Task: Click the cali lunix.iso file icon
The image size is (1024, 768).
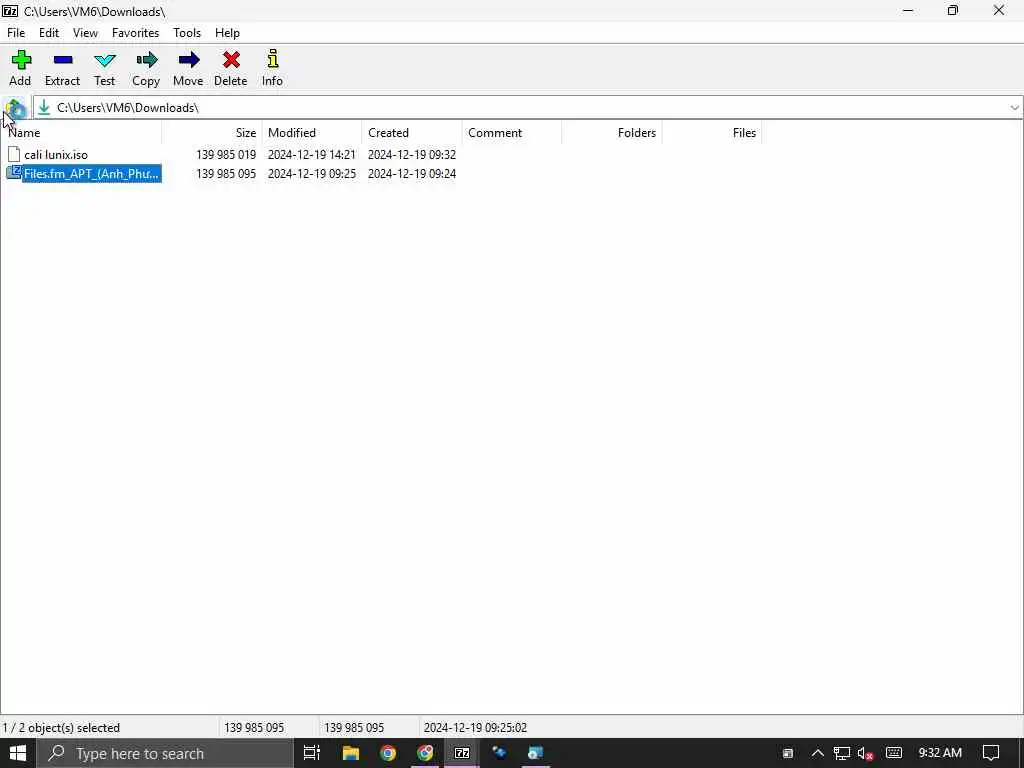Action: (14, 155)
